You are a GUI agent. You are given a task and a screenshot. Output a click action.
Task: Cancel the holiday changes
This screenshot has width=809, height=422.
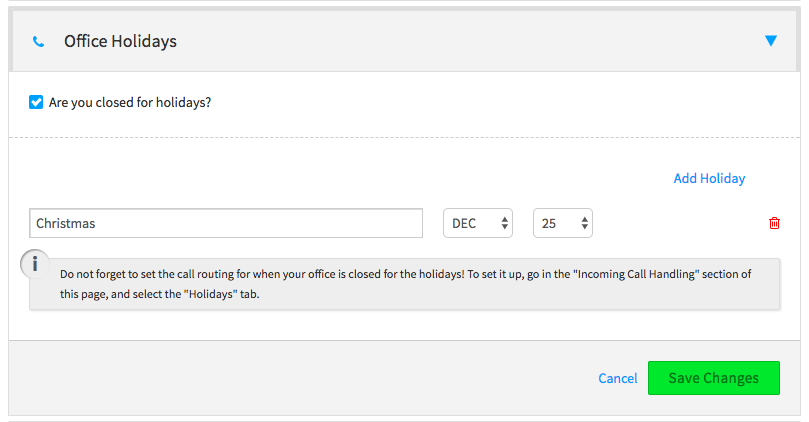617,378
